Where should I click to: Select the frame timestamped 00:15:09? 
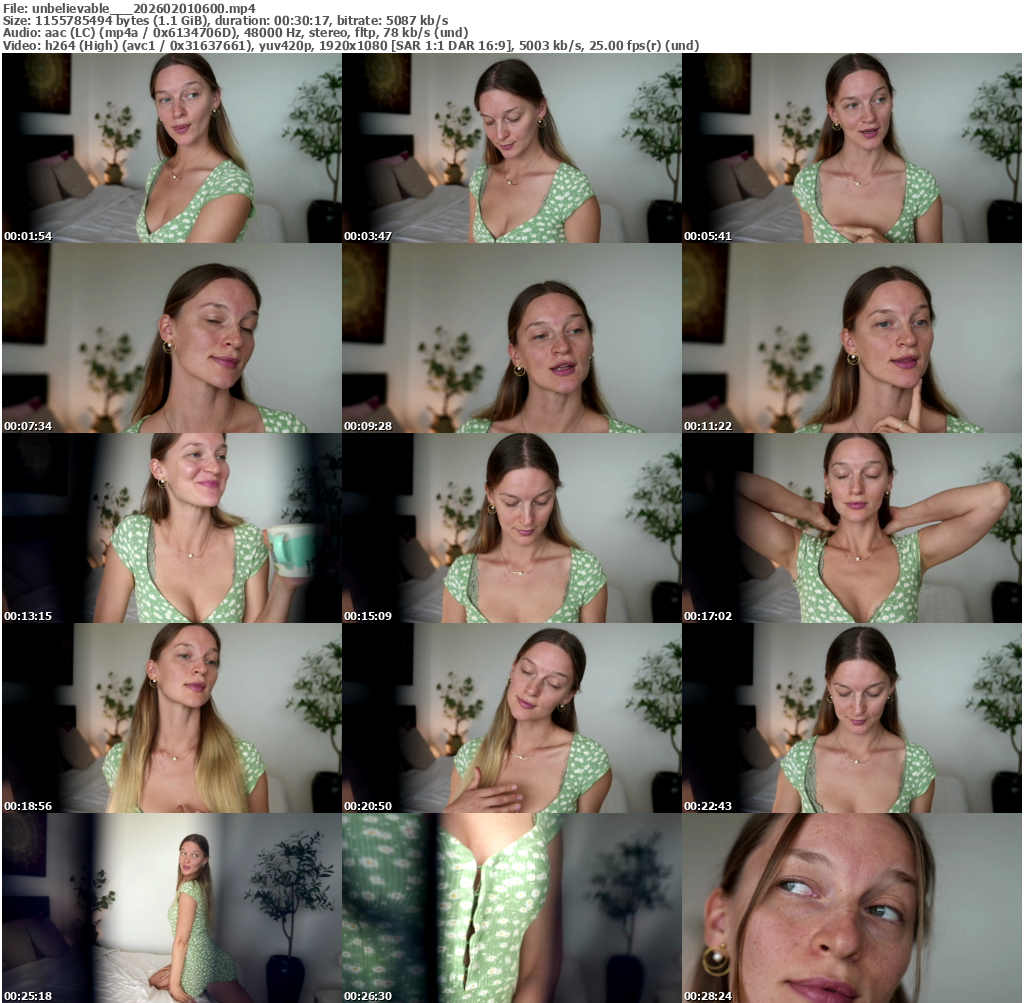click(x=511, y=528)
